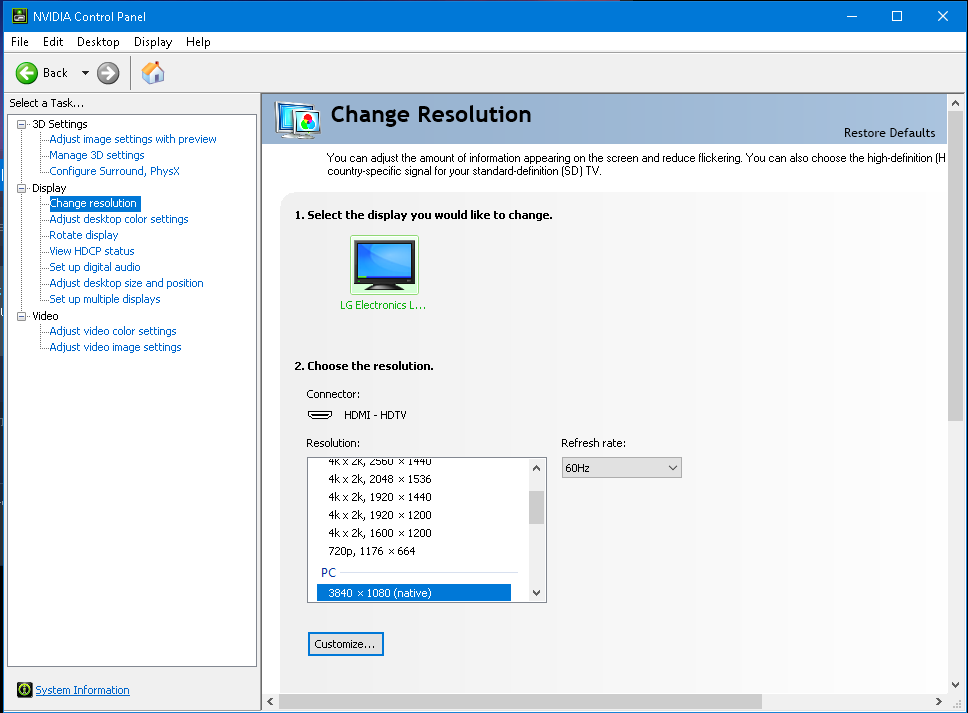Open the Edit menu

pyautogui.click(x=53, y=42)
